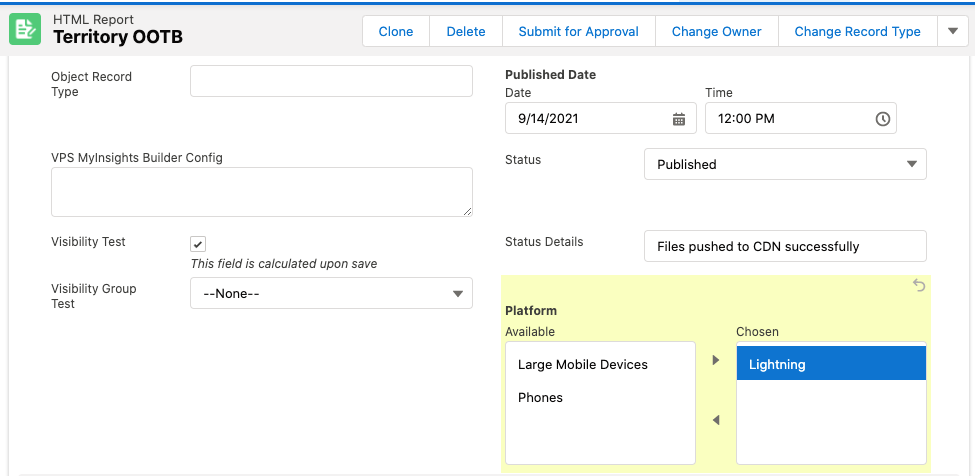Open the Visibility Group Test dropdown
975x476 pixels.
point(331,294)
